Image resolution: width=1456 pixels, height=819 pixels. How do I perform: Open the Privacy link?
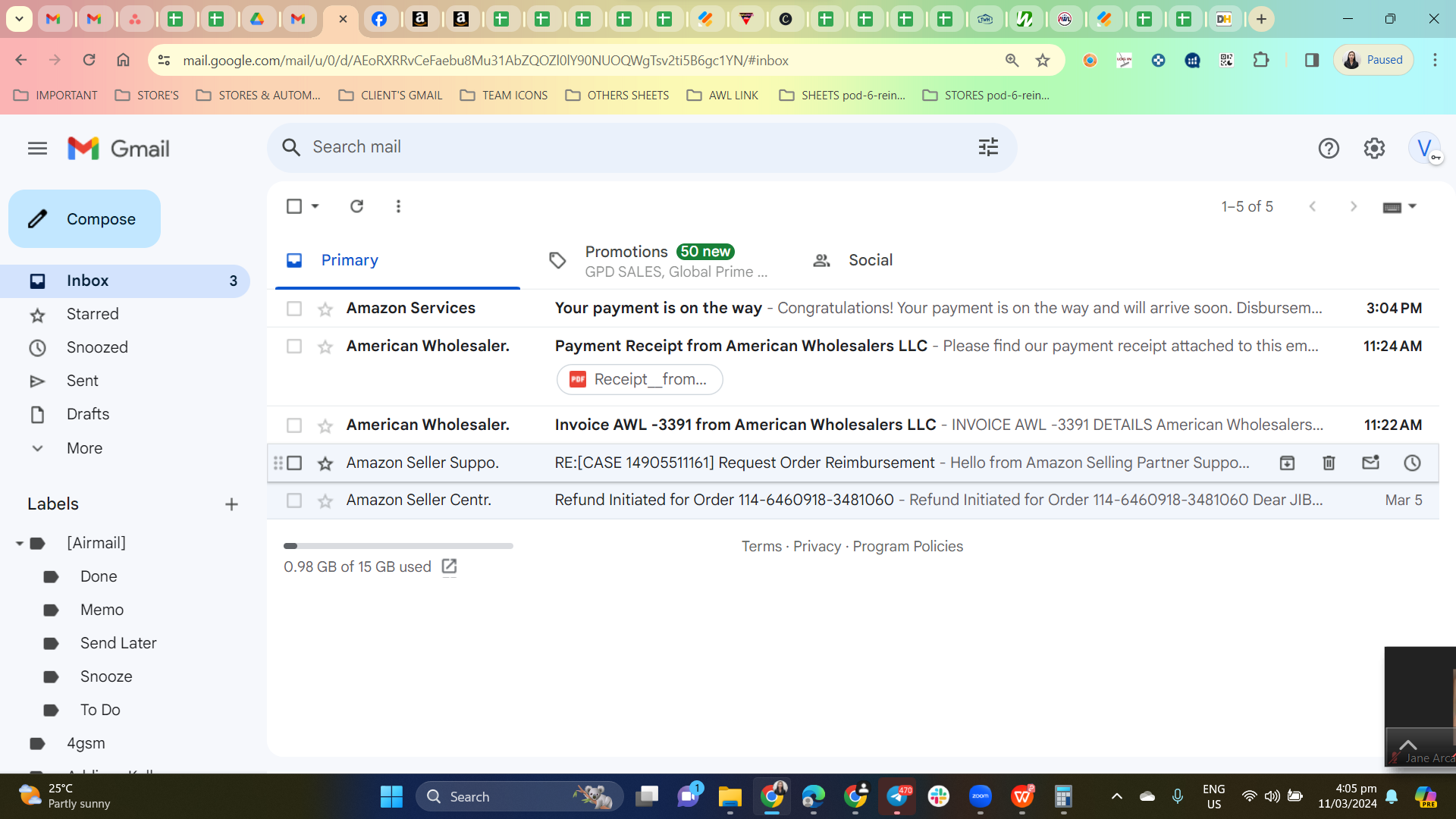click(817, 546)
